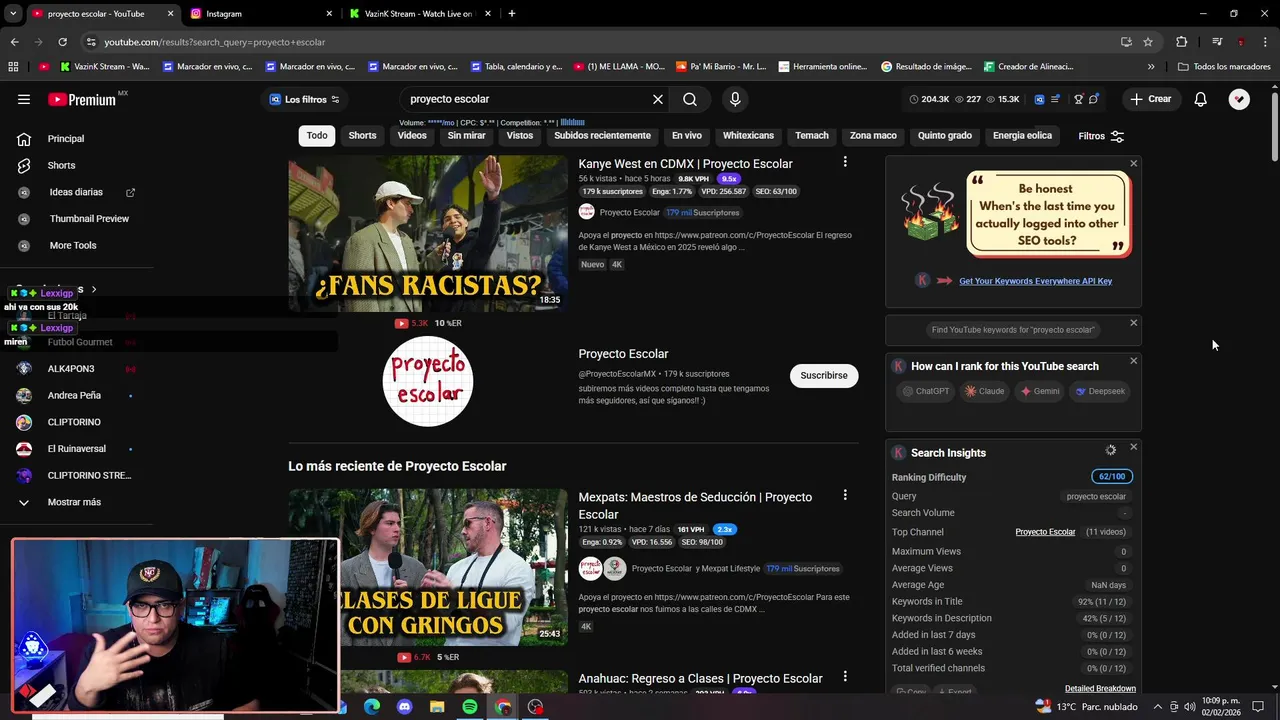This screenshot has height=720, width=1280.
Task: Open Get Your Keywords Everywhere API Key link
Action: click(1035, 281)
